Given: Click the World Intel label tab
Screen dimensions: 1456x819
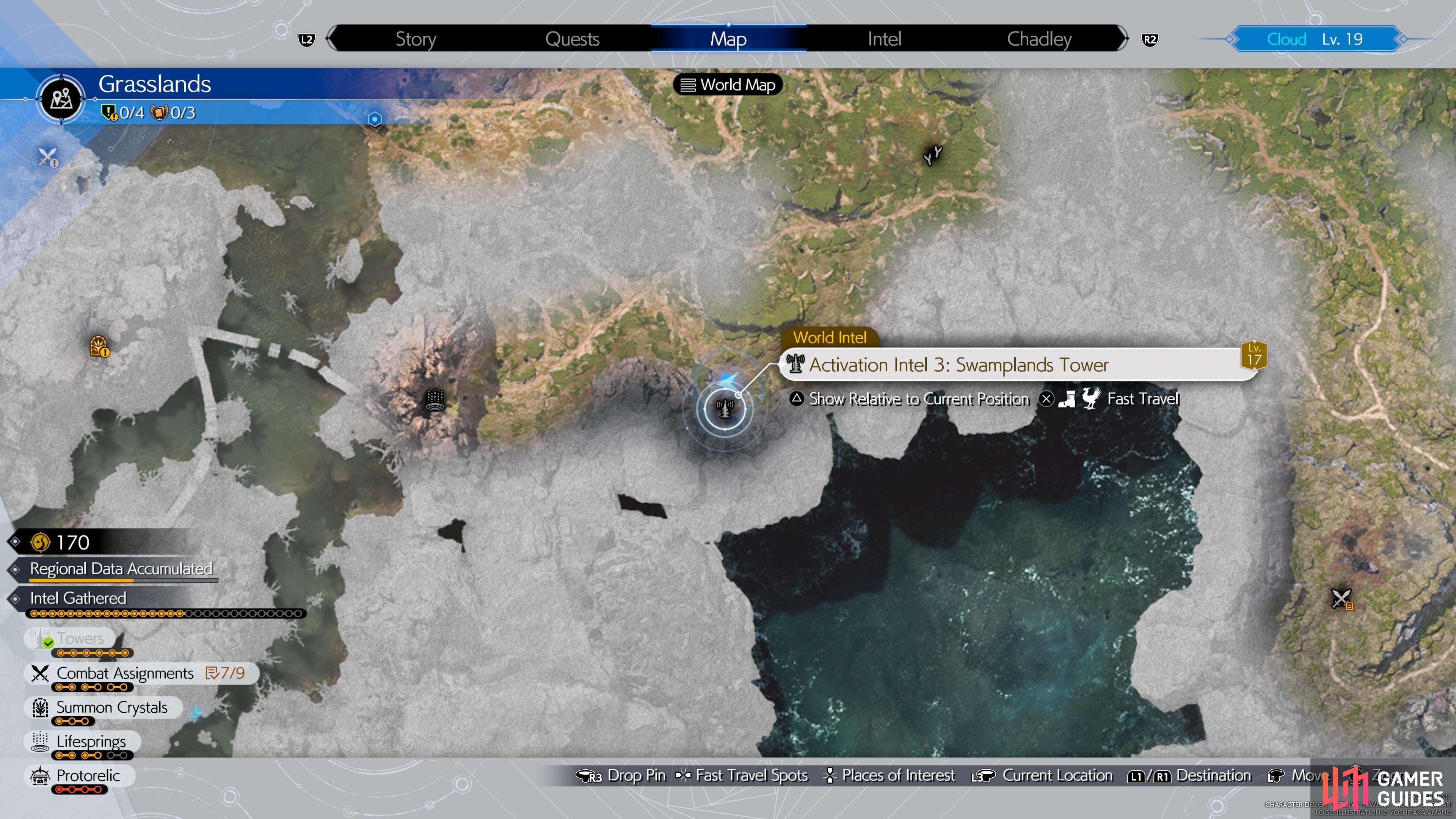Looking at the screenshot, I should 829,337.
